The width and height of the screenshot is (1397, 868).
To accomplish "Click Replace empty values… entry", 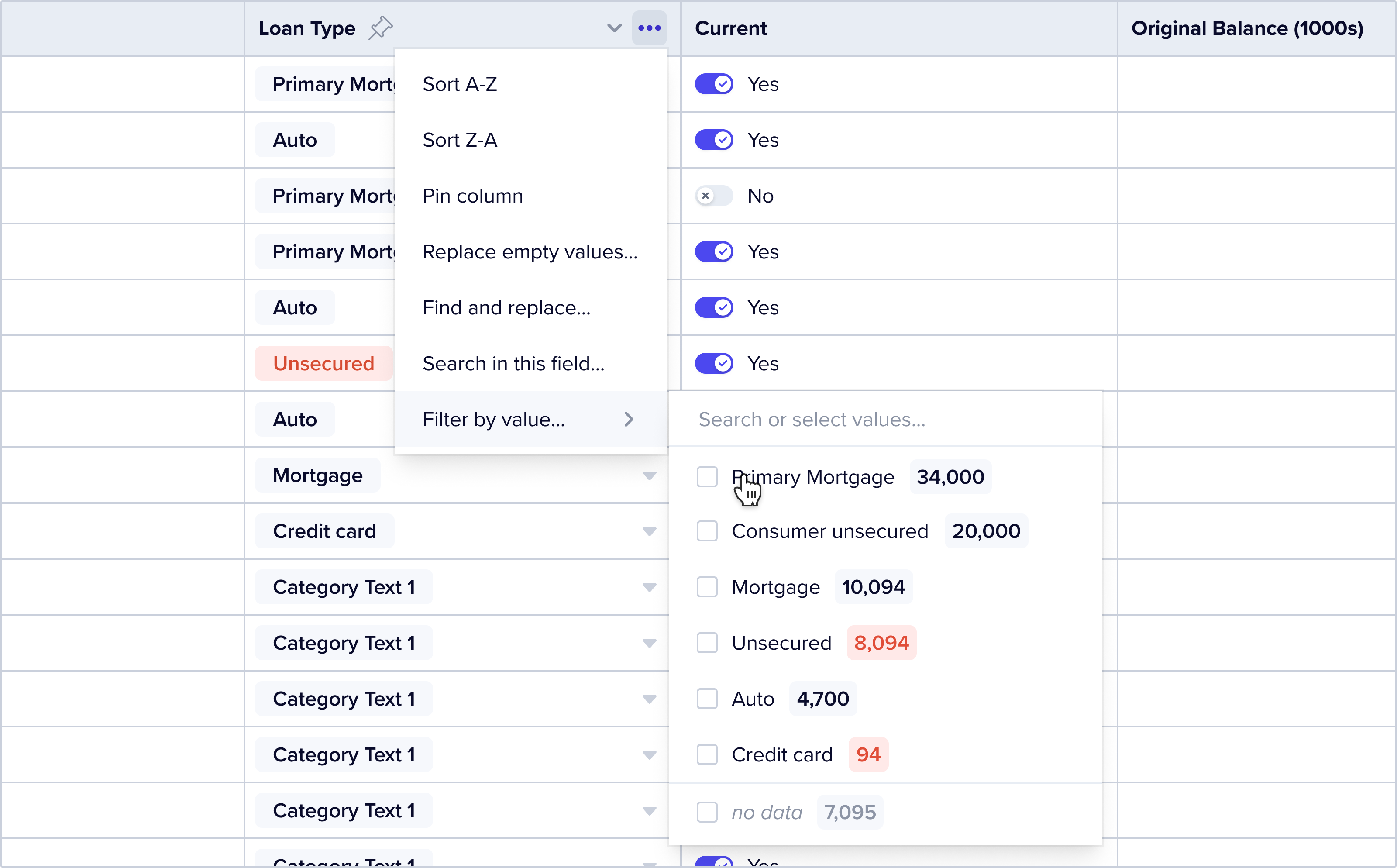I will (x=530, y=251).
